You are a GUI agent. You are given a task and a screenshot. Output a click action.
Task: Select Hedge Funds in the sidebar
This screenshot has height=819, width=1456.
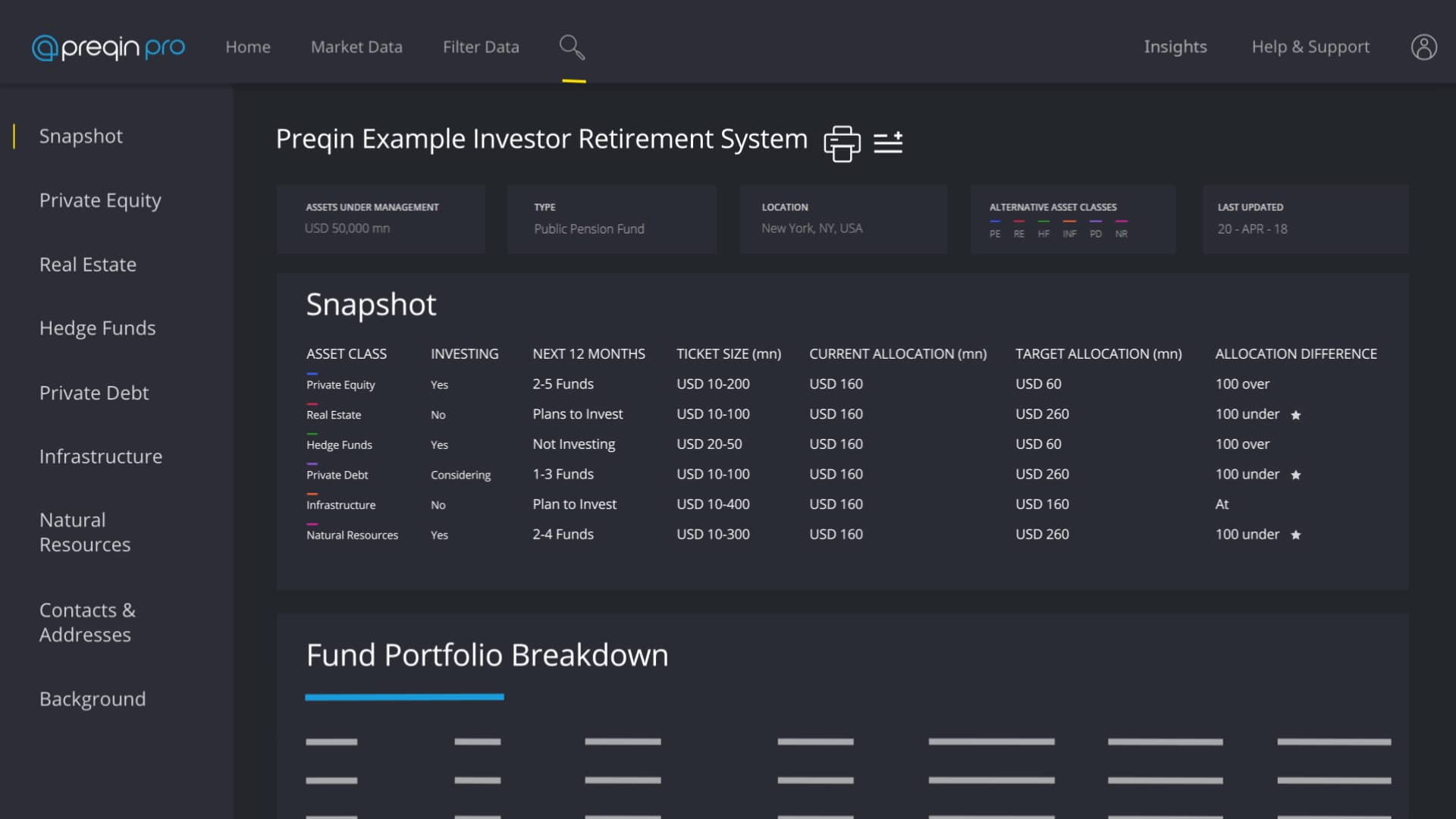[97, 328]
